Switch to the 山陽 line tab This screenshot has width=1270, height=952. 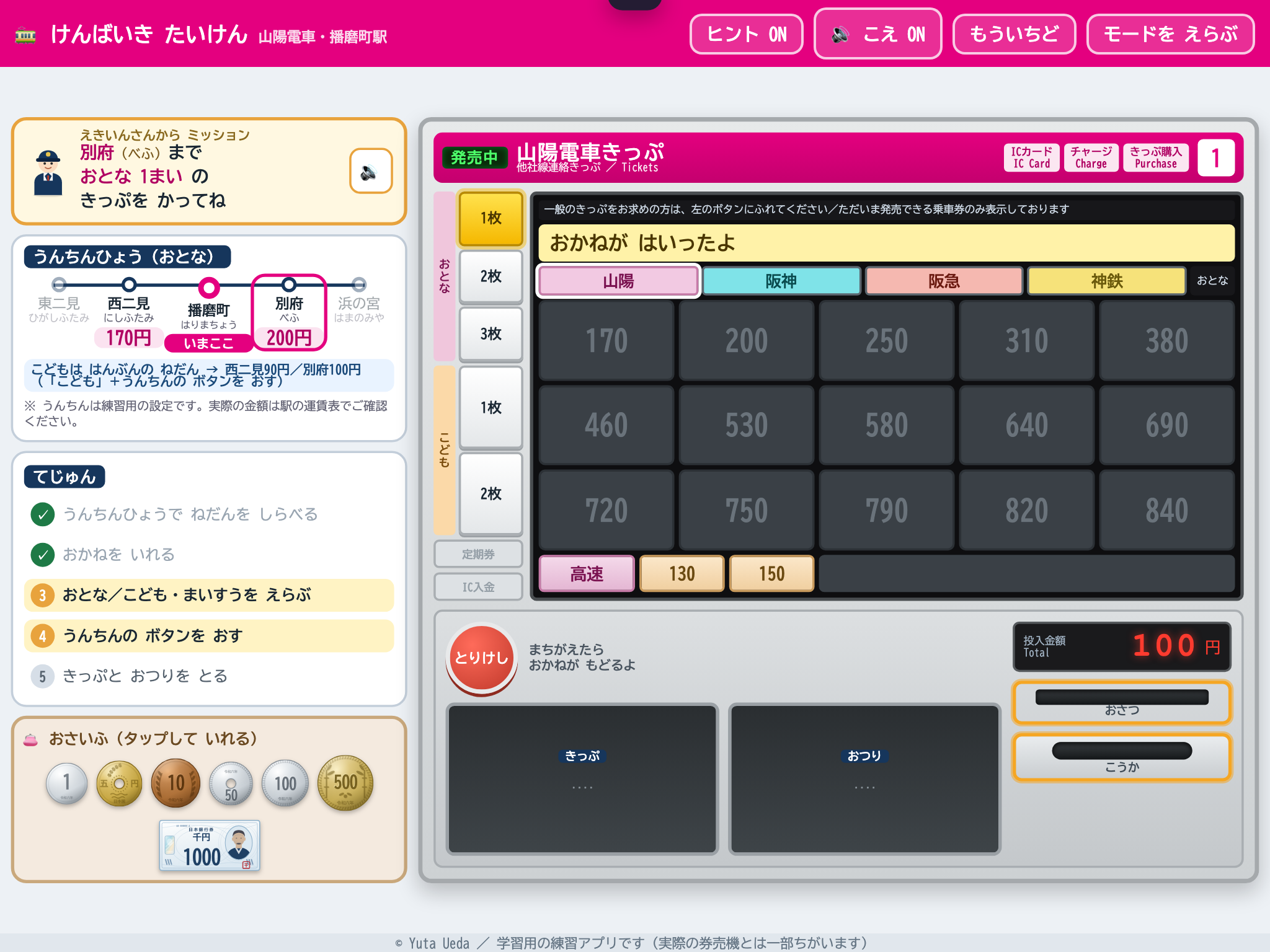pos(619,281)
